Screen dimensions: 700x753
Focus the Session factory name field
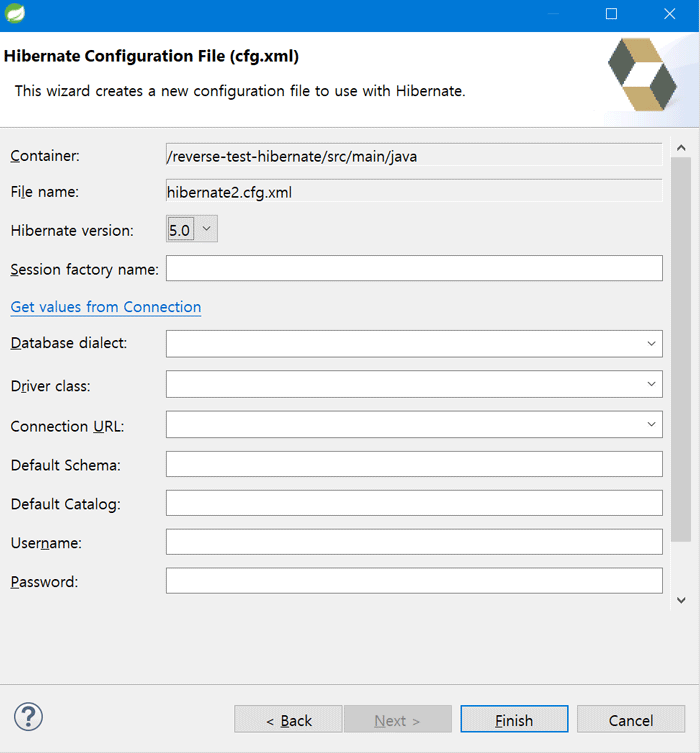coord(414,268)
